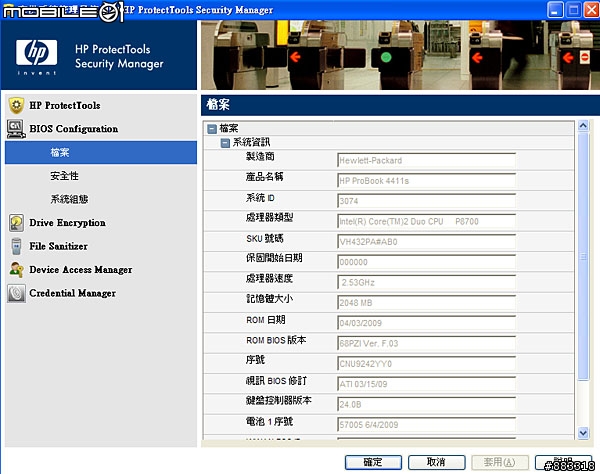
Task: Click the 保固開始日期 label
Action: pyautogui.click(x=274, y=258)
